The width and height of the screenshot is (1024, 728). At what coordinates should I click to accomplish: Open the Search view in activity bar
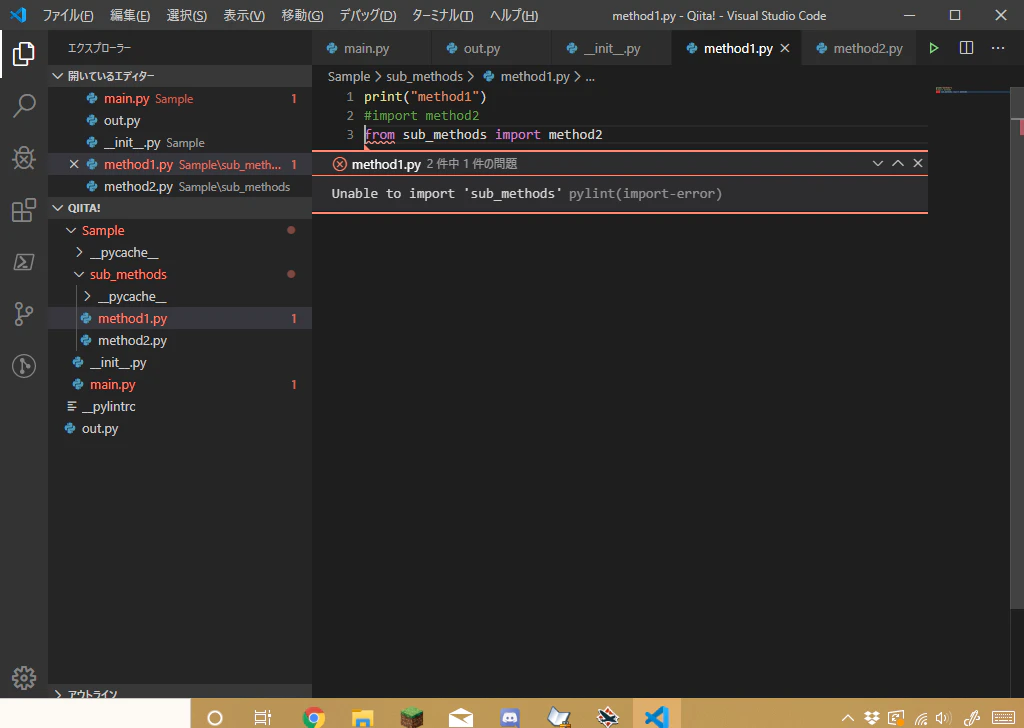coord(24,105)
